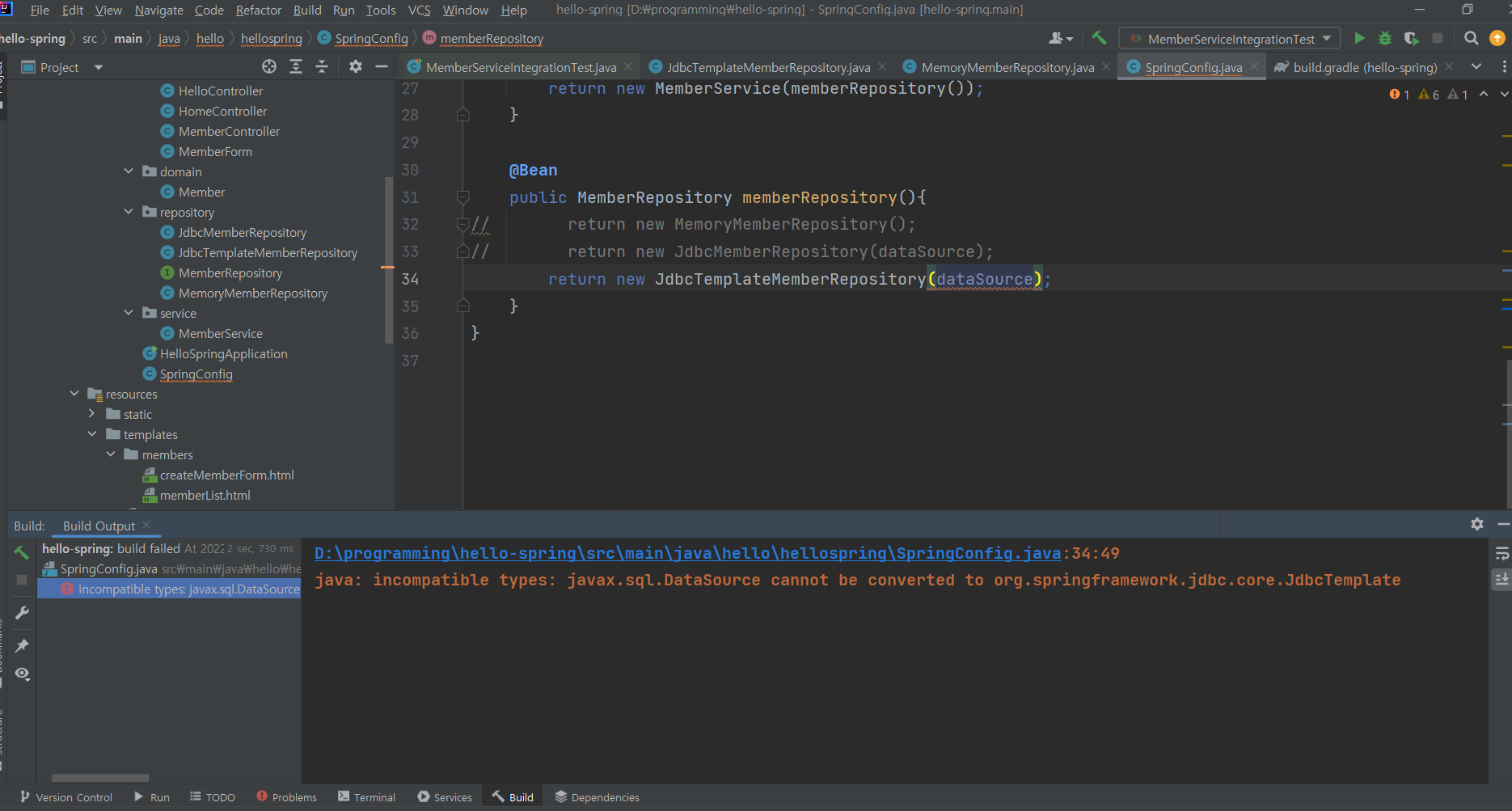Click SpringConfig breadcrumb in navigation bar
1512x811 pixels.
[371, 38]
